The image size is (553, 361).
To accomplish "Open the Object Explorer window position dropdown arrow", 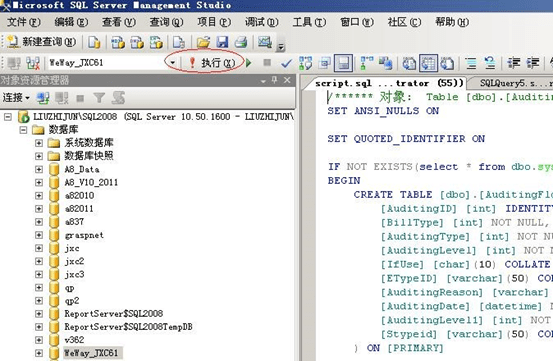I will (x=263, y=81).
